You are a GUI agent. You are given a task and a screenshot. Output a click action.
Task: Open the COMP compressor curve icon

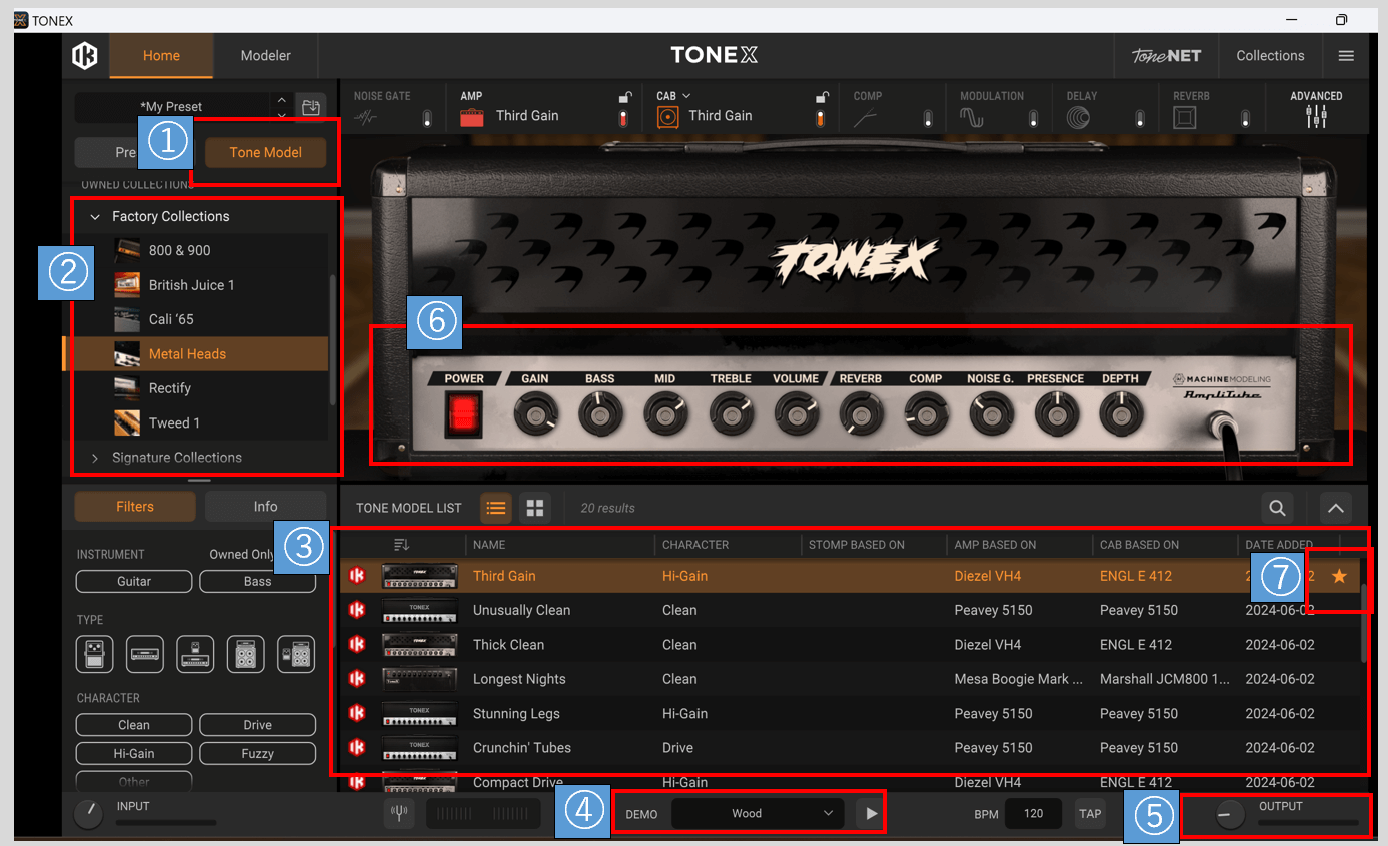click(866, 118)
